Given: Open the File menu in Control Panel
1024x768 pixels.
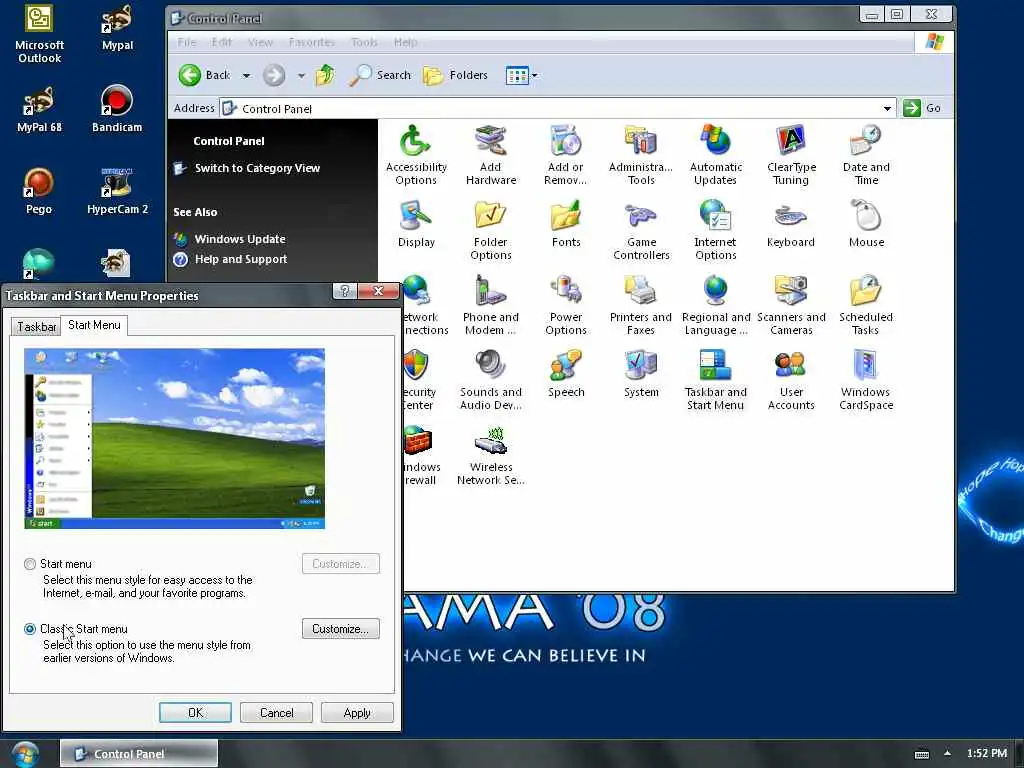Looking at the screenshot, I should tap(187, 42).
